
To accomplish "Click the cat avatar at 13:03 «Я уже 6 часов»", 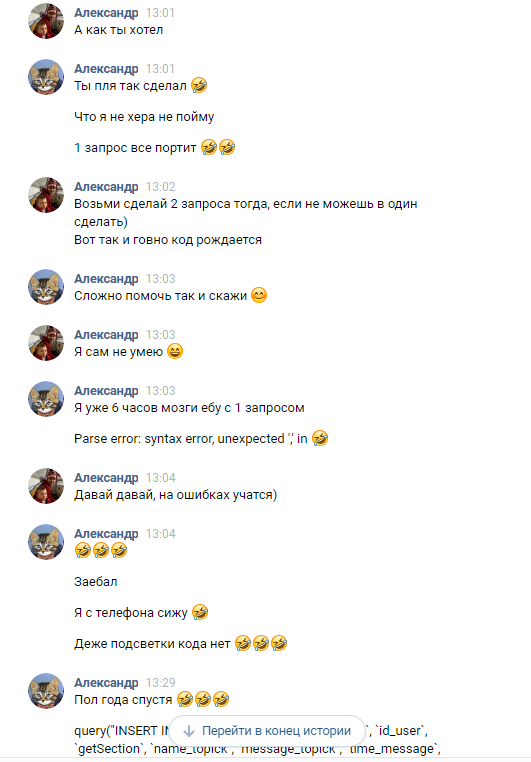I will [x=46, y=399].
